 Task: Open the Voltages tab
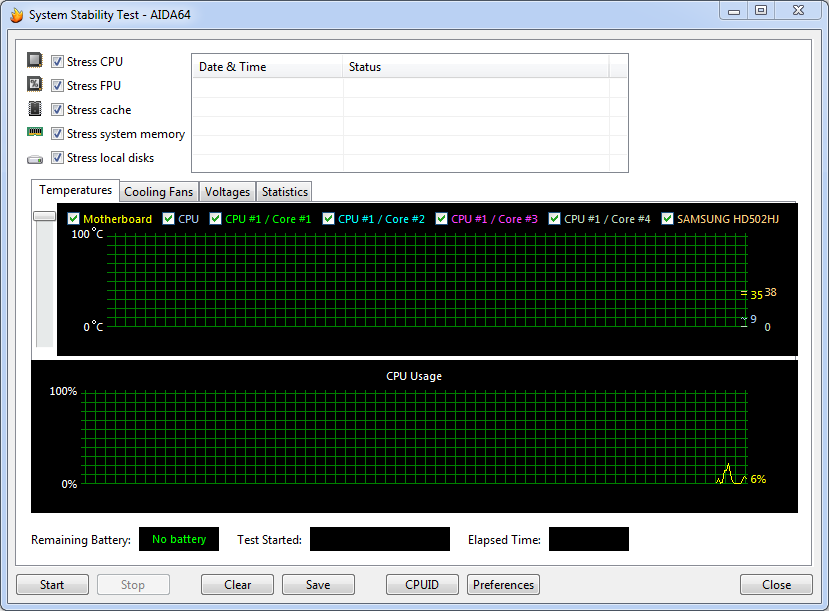coord(227,192)
